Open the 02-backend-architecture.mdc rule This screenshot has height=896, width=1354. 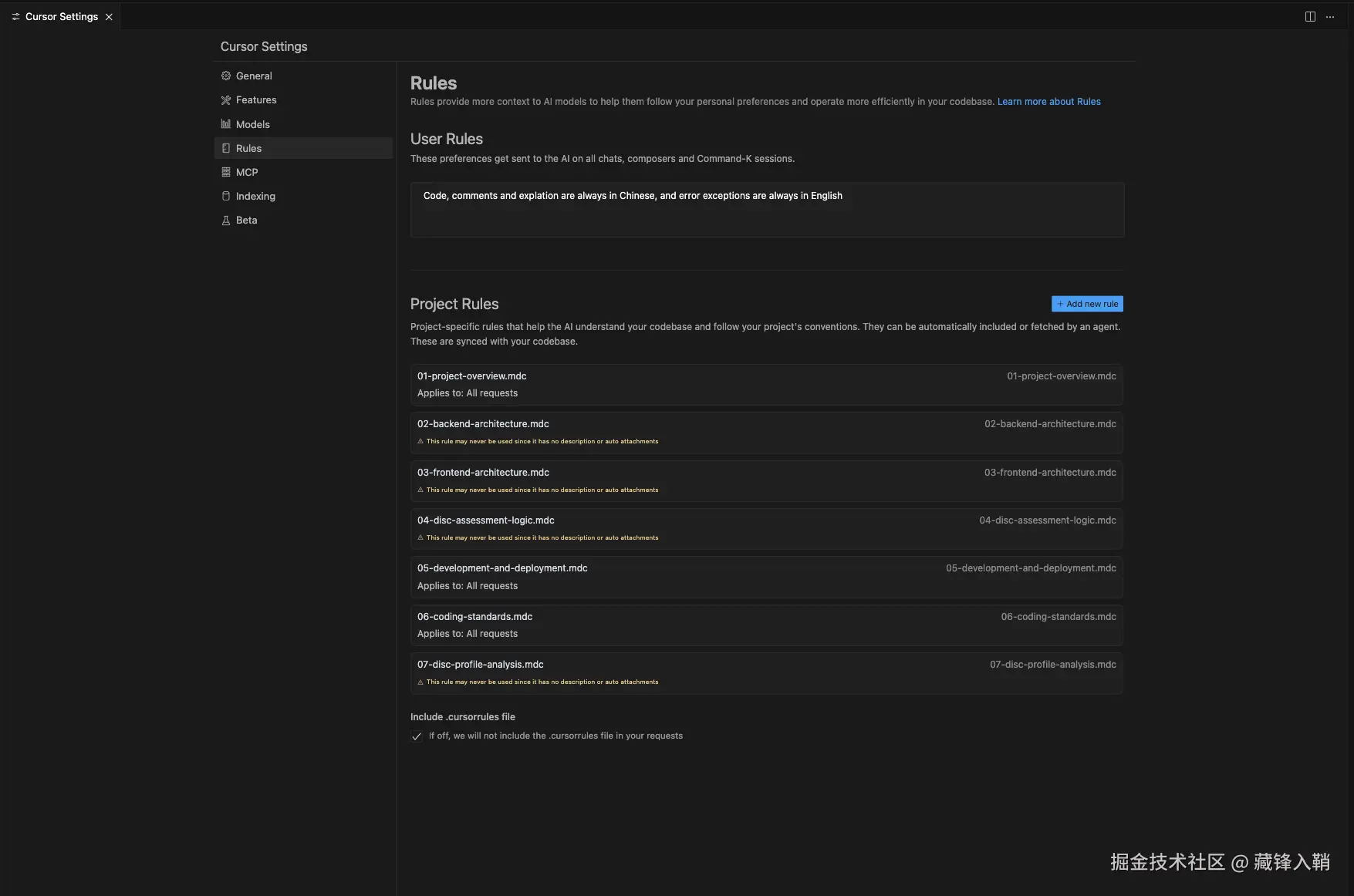[766, 432]
